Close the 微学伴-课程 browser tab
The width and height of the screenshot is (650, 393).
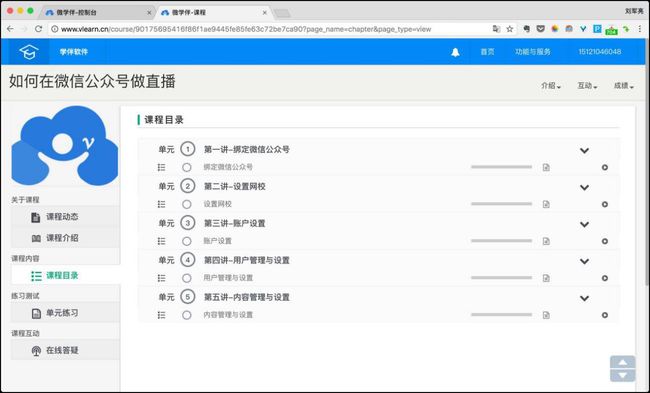click(265, 13)
